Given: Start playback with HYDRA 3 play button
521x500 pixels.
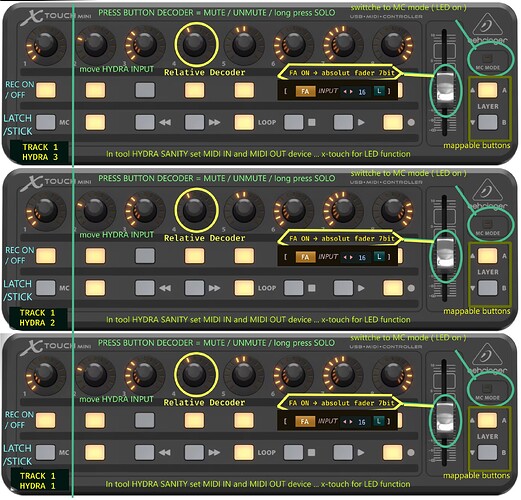Looking at the screenshot, I should (343, 122).
